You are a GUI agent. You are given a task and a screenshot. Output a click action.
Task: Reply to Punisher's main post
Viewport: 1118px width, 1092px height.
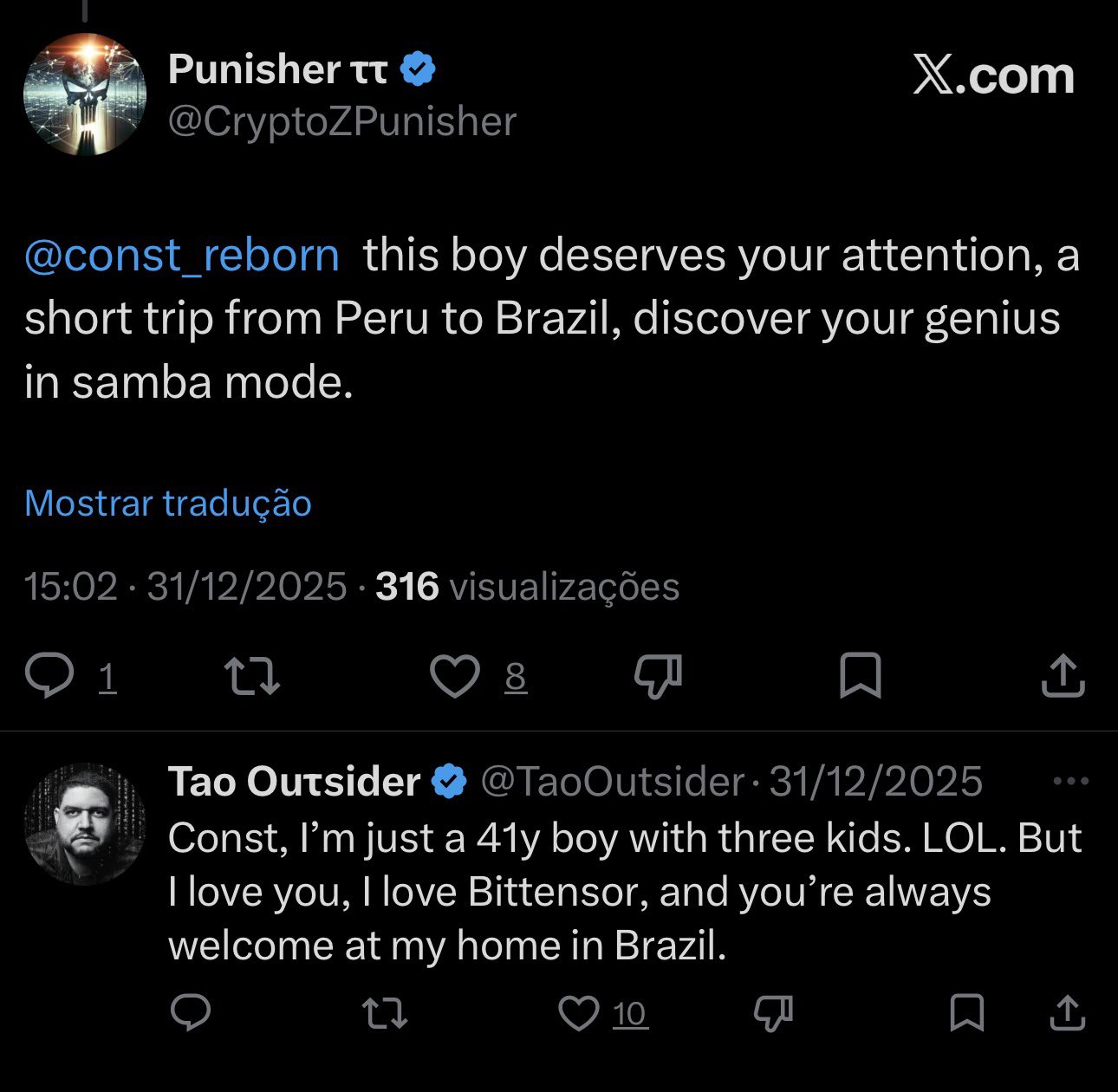(x=50, y=676)
